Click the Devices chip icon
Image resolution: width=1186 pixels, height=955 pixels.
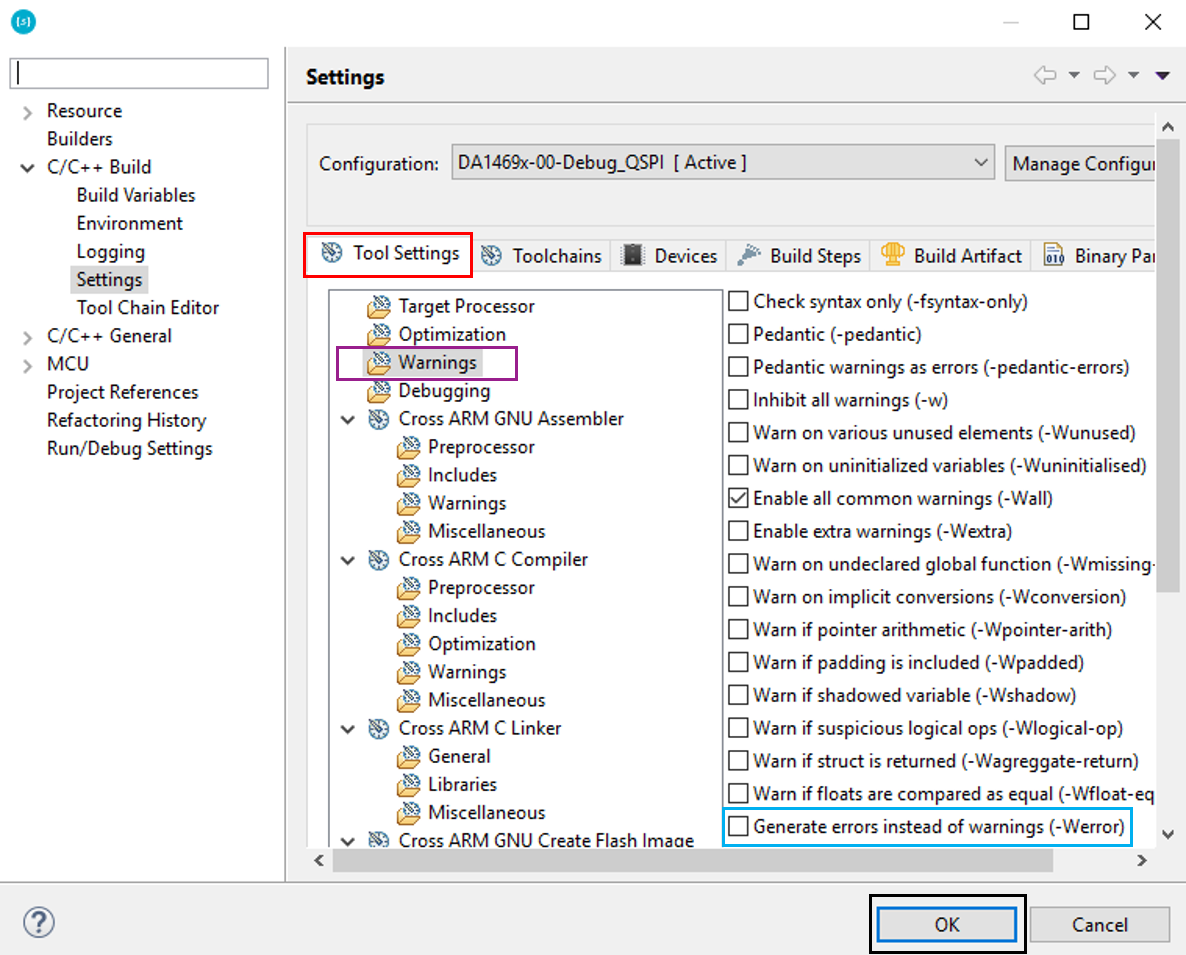point(632,255)
